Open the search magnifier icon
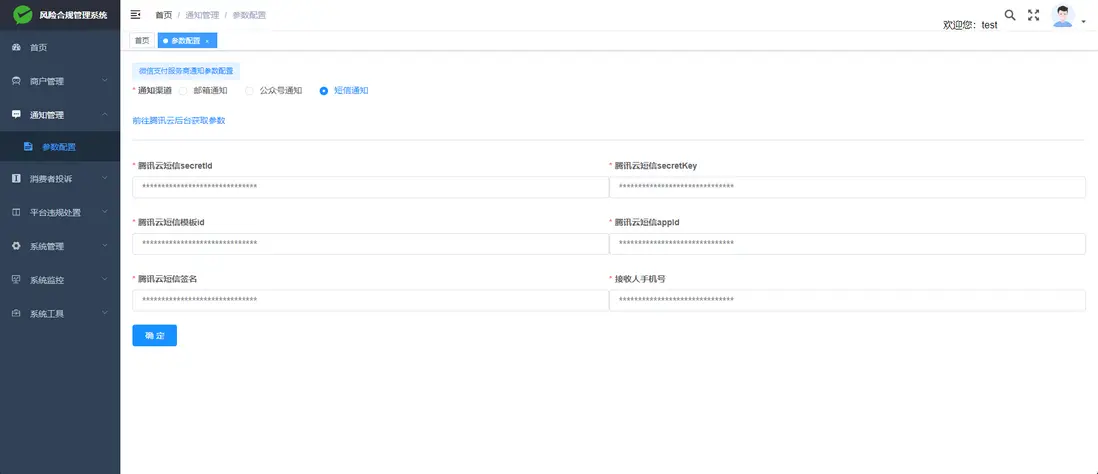 click(x=1010, y=15)
